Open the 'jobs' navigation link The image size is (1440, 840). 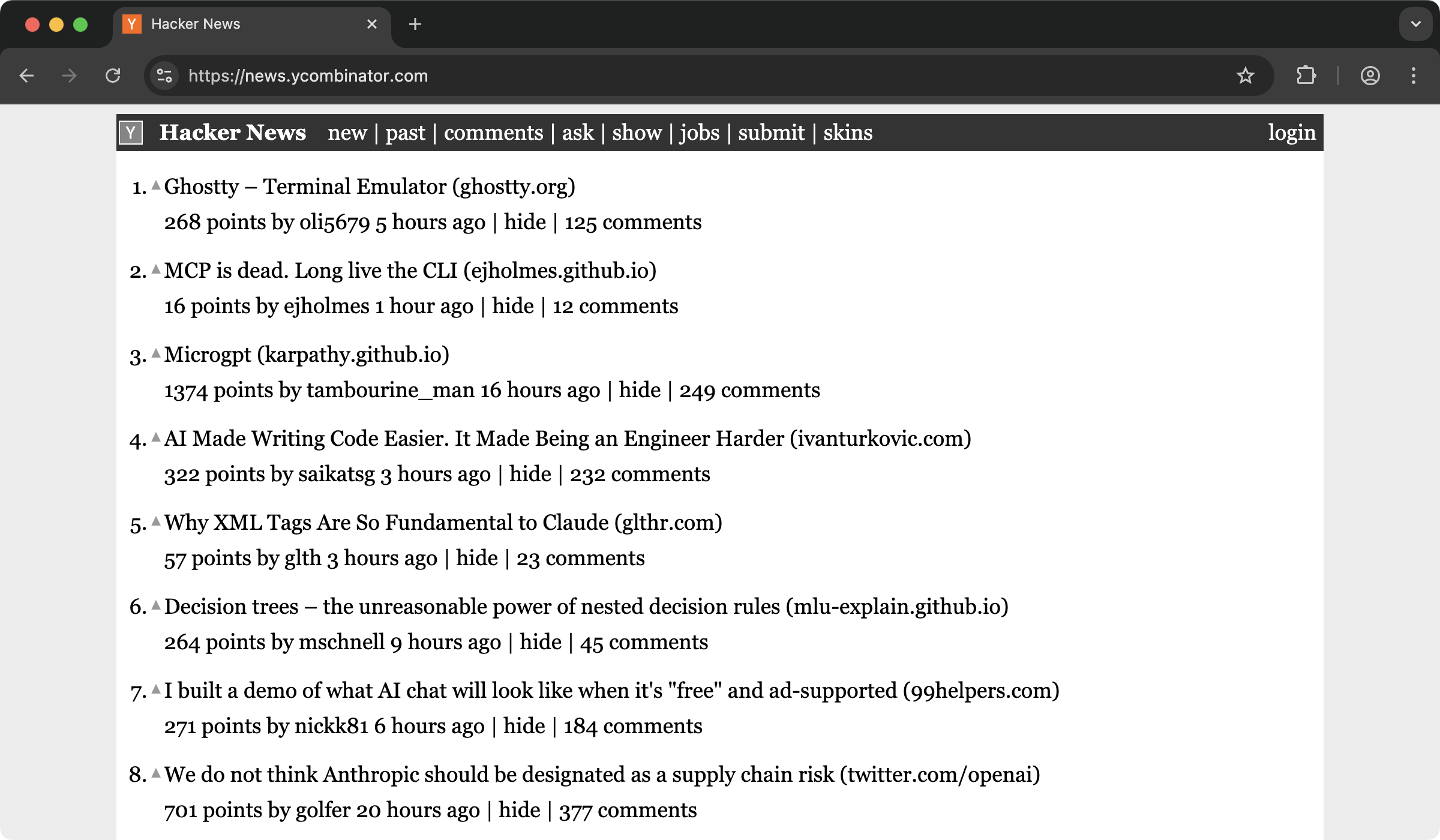[699, 133]
